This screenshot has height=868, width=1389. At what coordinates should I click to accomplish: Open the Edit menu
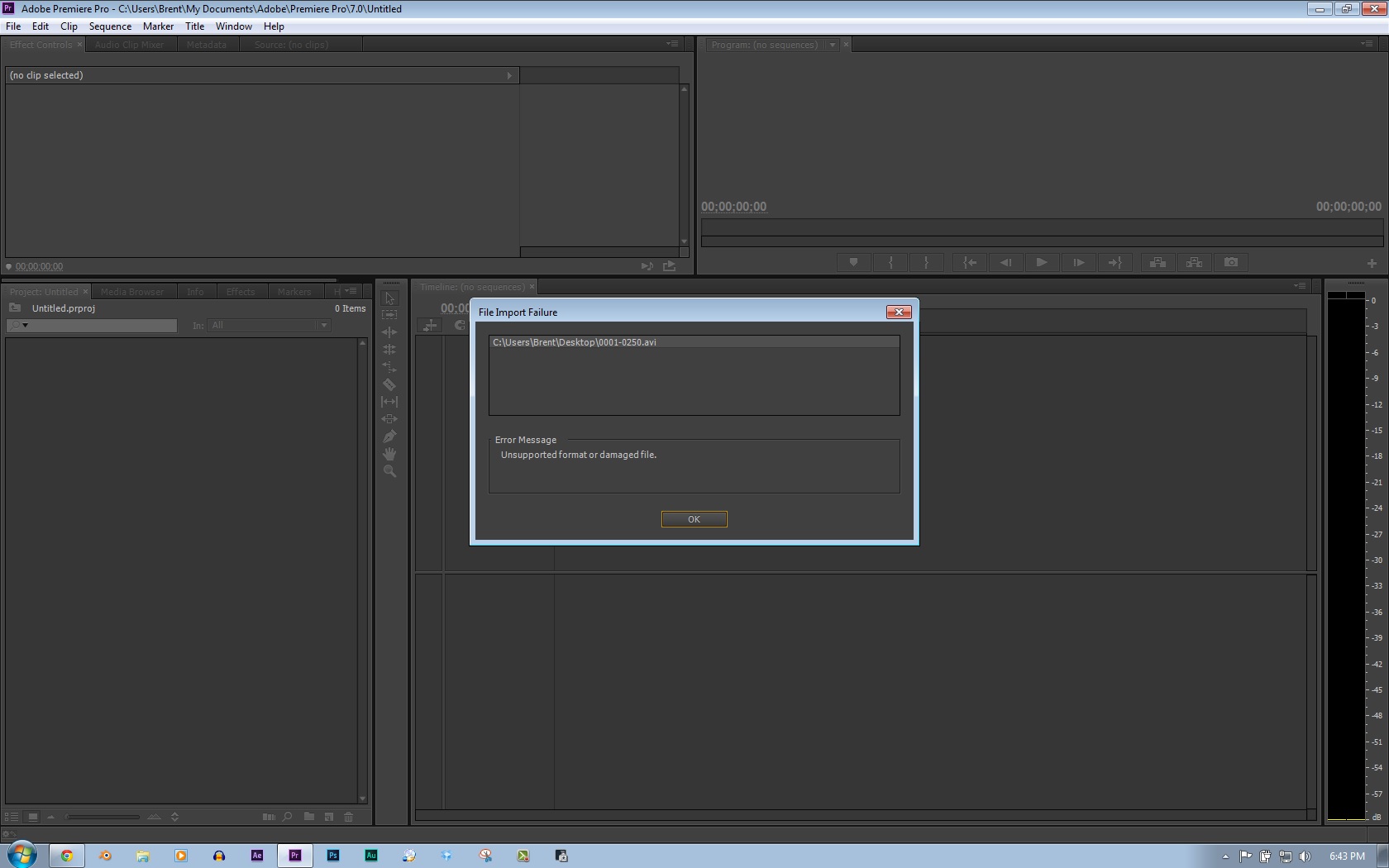41,26
